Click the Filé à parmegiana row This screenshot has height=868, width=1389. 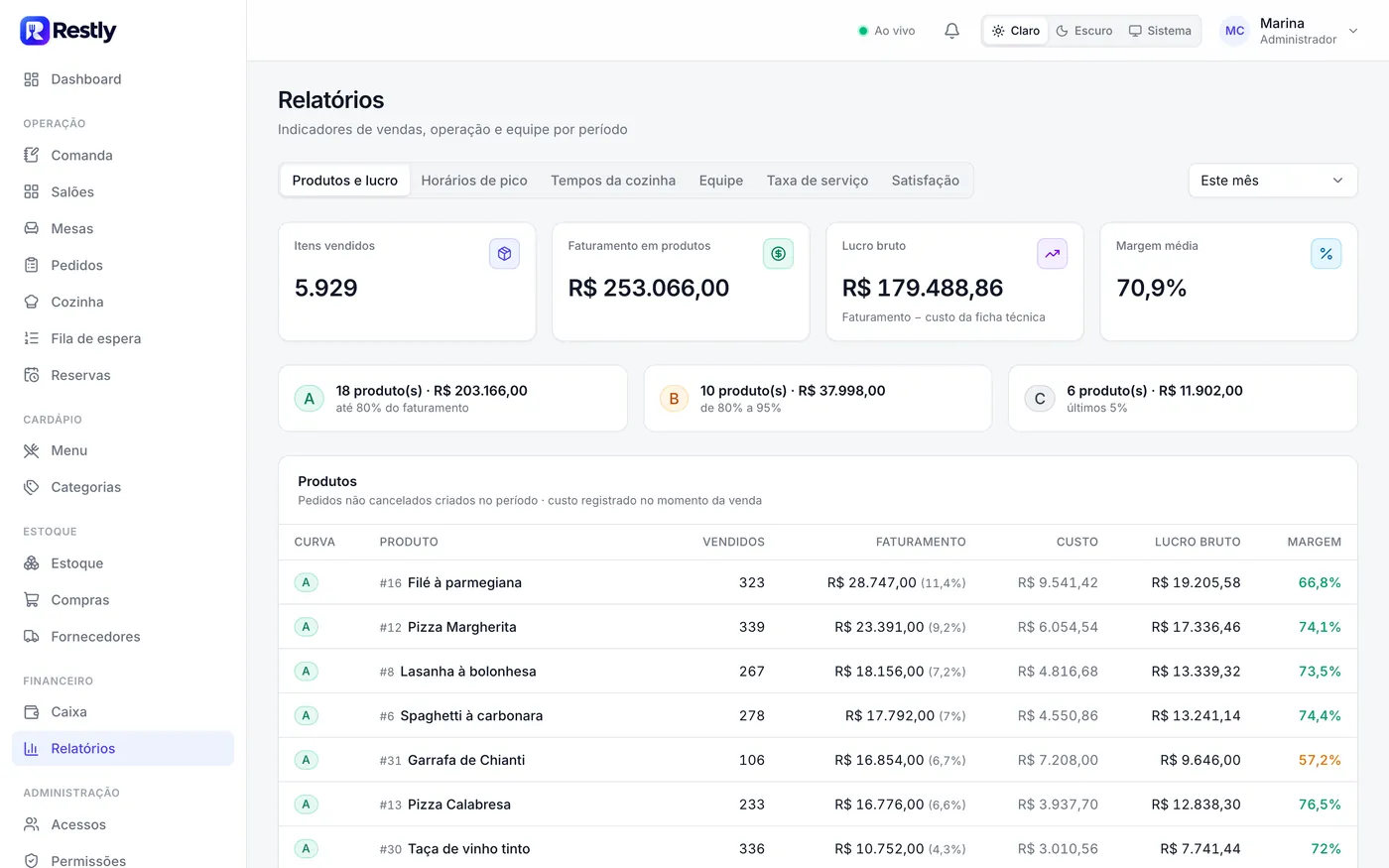click(x=818, y=582)
